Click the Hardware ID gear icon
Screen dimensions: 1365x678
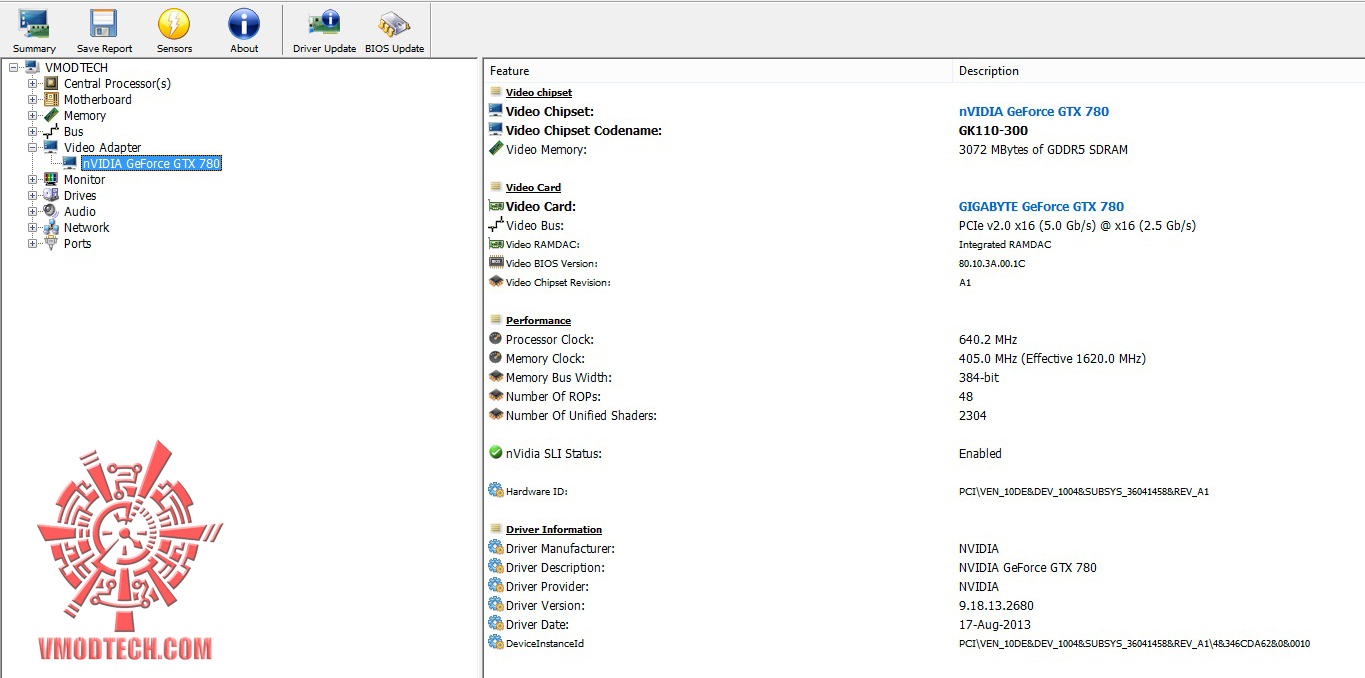point(495,490)
